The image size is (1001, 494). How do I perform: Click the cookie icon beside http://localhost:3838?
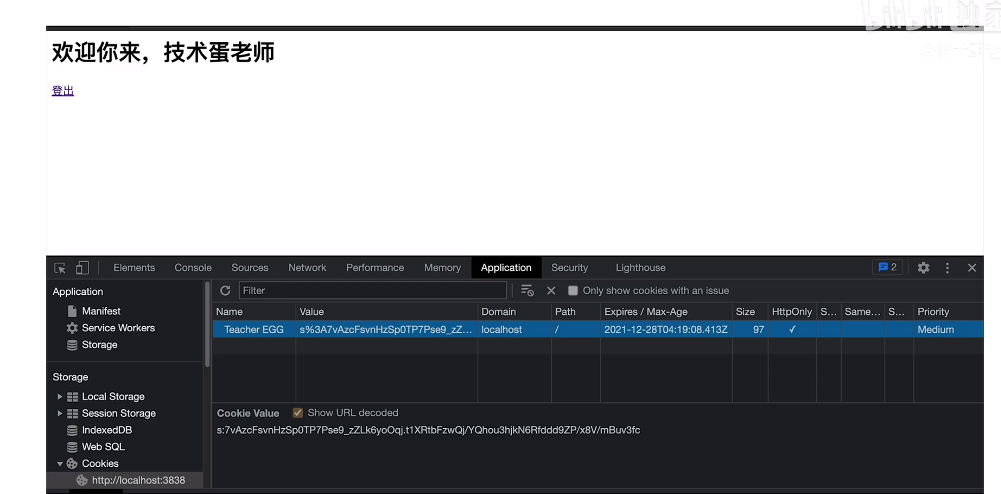click(x=82, y=480)
